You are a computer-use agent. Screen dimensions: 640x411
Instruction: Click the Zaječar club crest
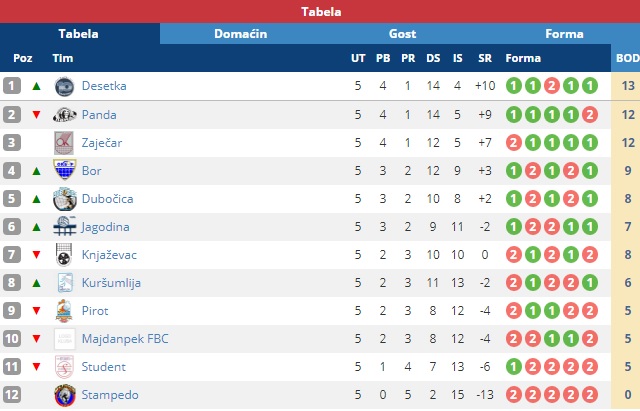(64, 143)
